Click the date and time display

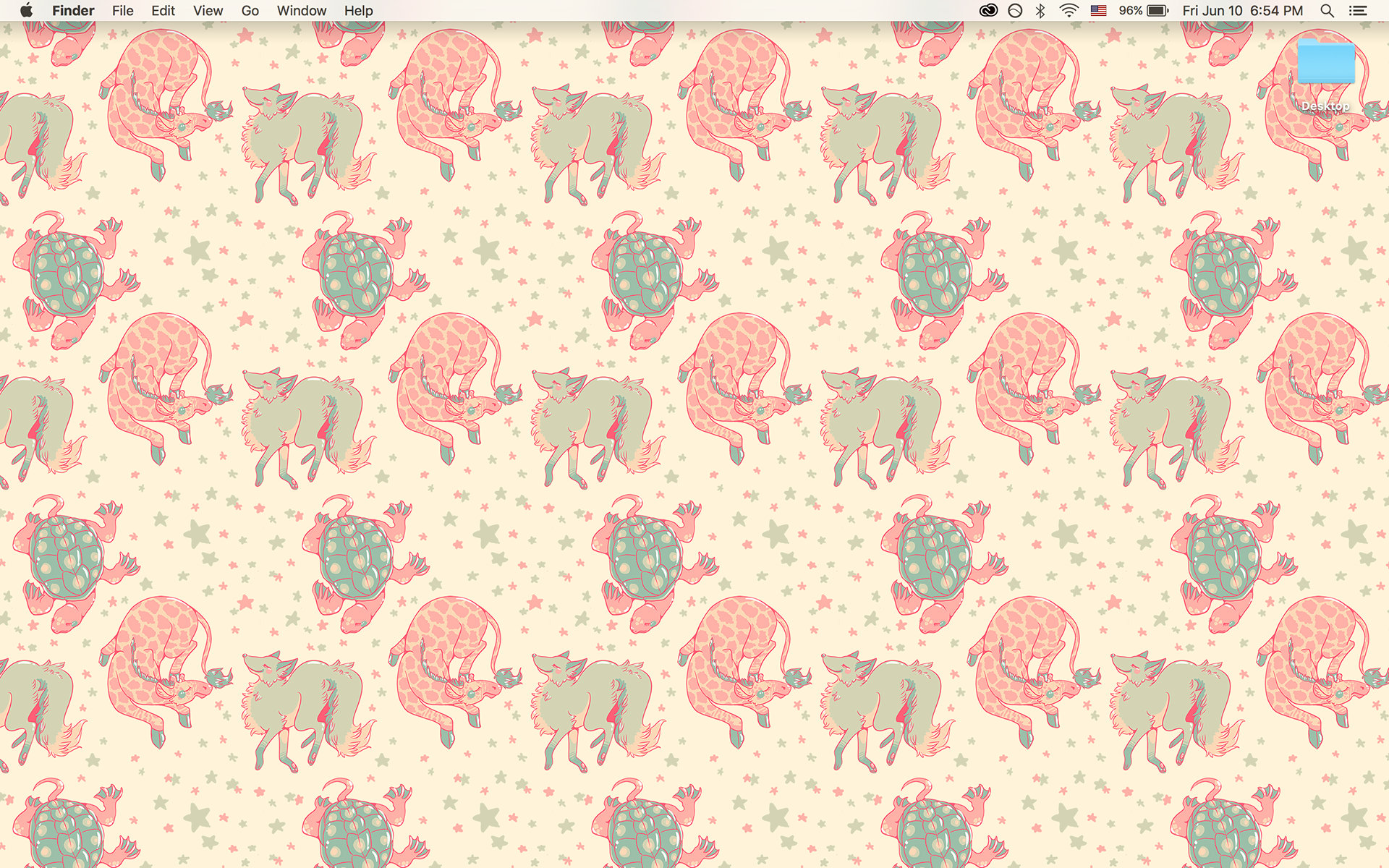tap(1242, 10)
